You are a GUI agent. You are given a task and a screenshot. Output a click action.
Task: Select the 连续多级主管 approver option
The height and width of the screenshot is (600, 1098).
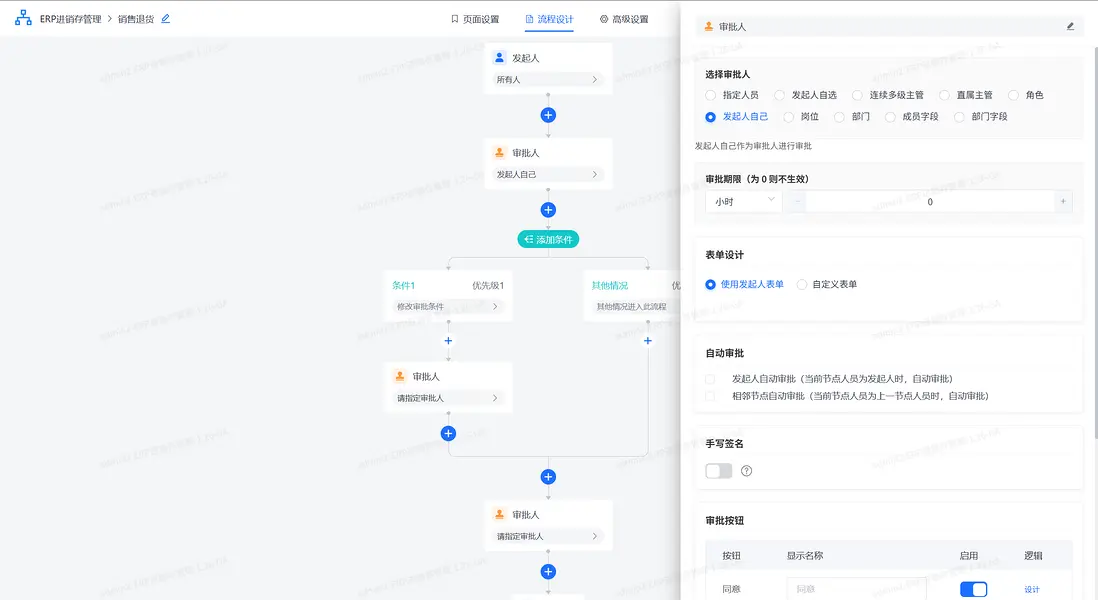(888, 95)
